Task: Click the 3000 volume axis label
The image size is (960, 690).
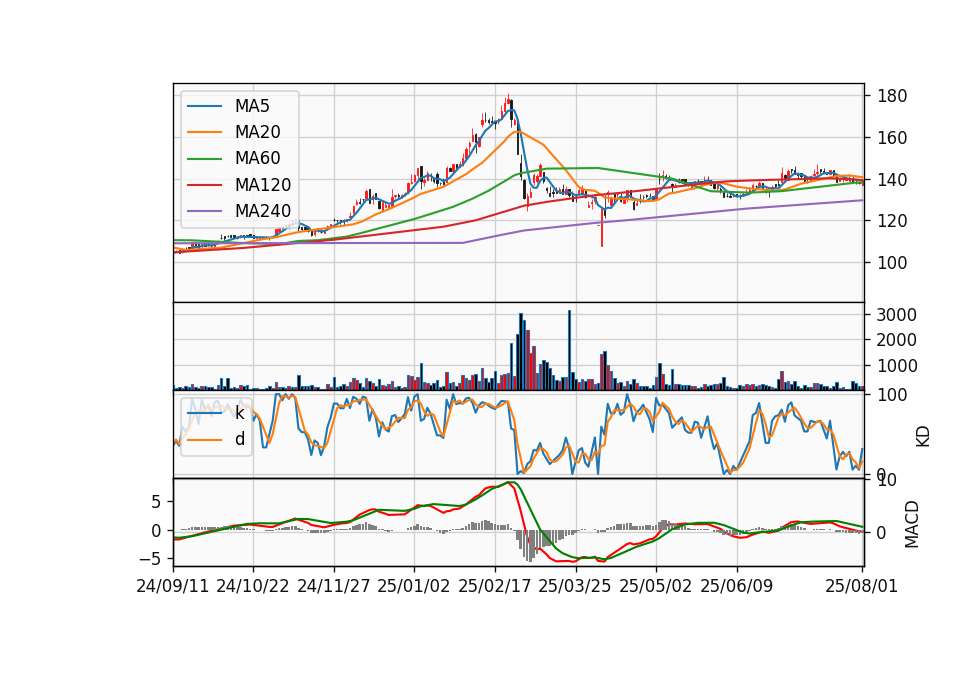Action: [x=896, y=315]
